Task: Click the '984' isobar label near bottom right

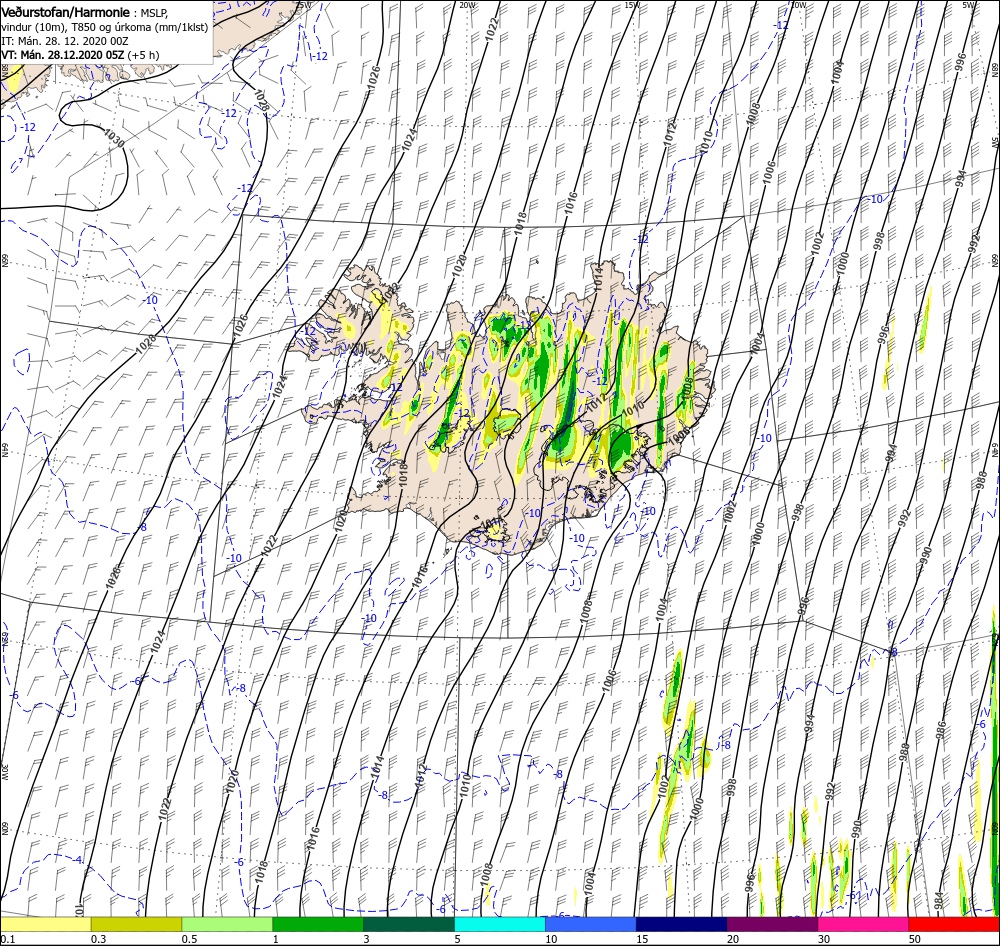Action: (x=938, y=901)
